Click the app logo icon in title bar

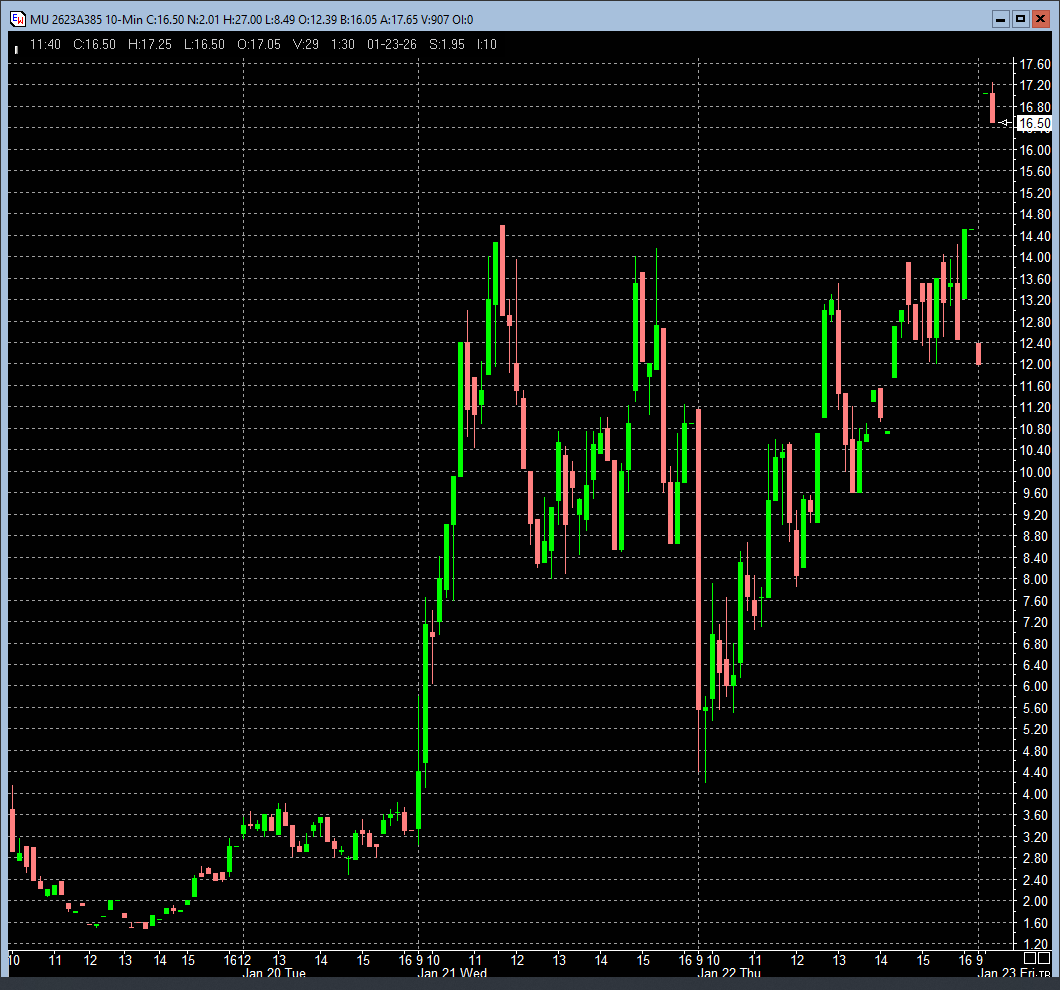17,19
